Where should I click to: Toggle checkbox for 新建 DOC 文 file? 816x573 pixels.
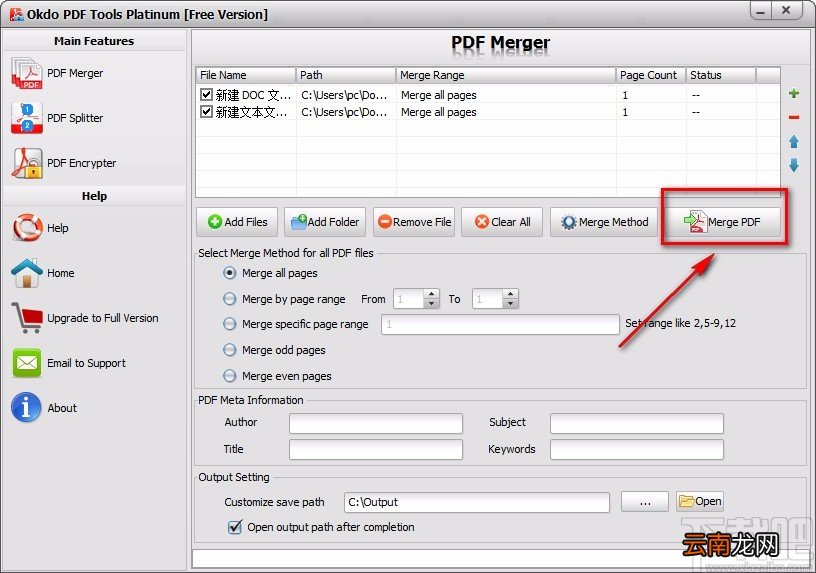click(206, 95)
